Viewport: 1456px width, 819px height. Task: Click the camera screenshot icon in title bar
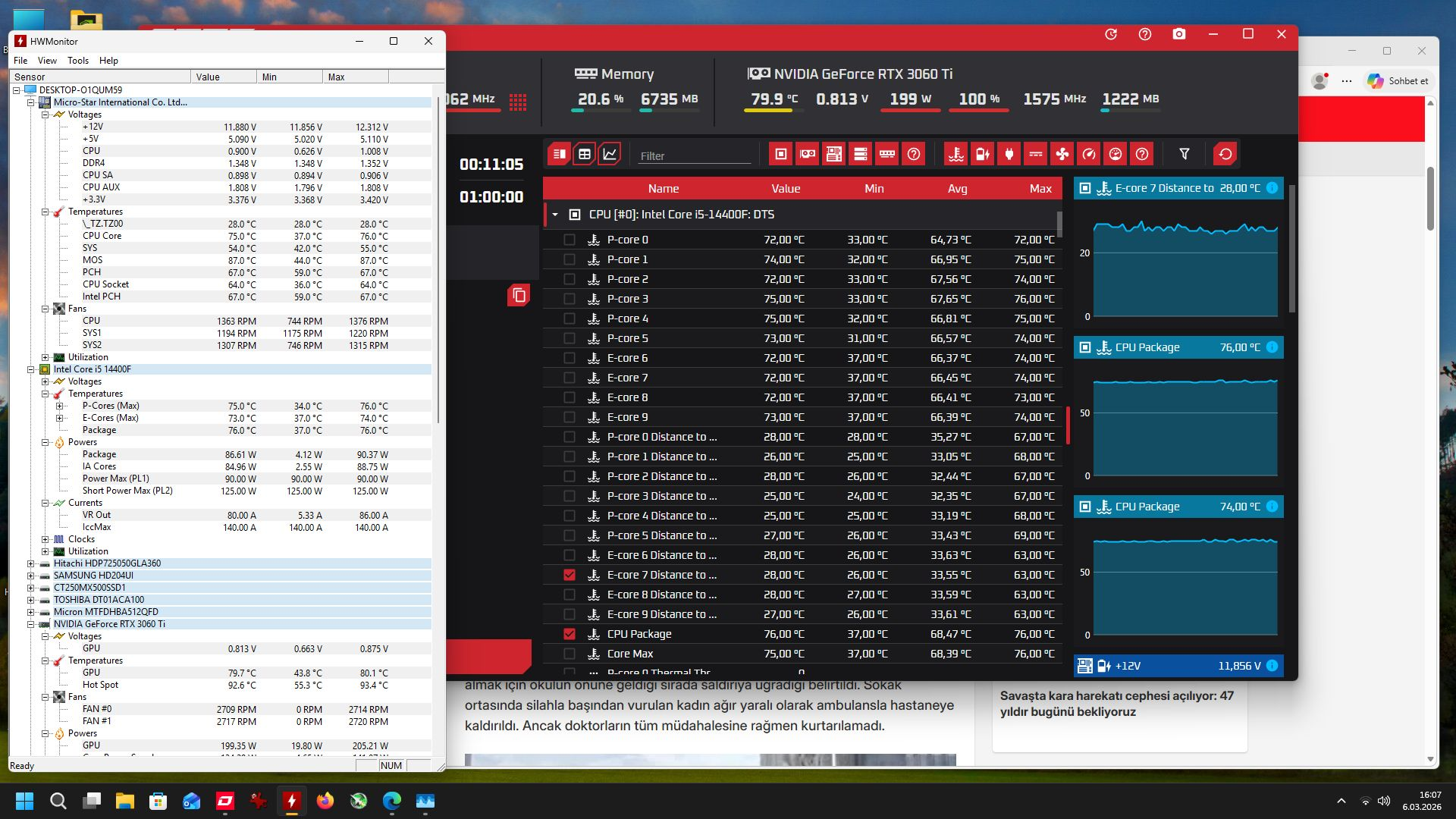coord(1178,34)
